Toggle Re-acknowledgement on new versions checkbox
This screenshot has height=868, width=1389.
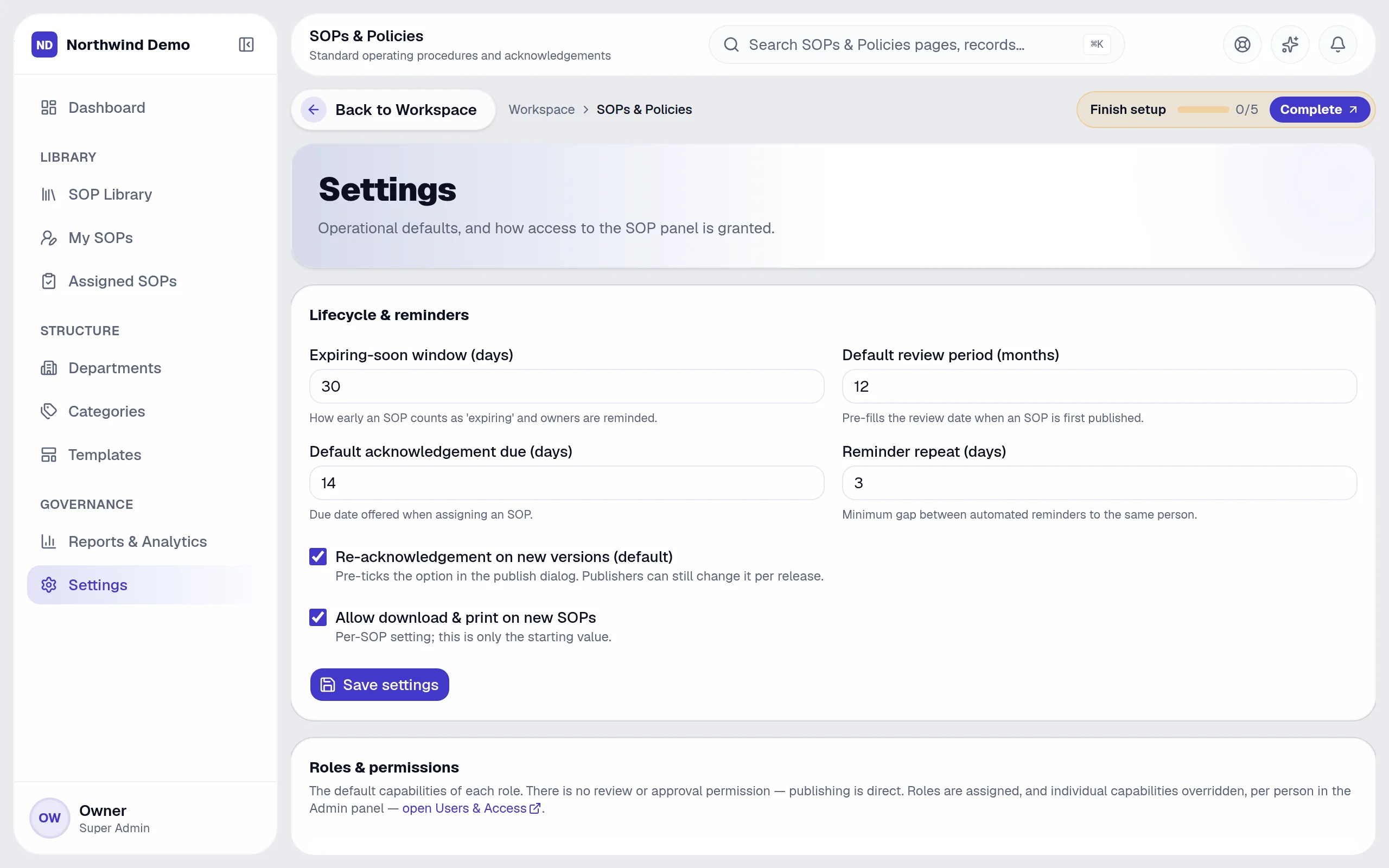(x=318, y=556)
